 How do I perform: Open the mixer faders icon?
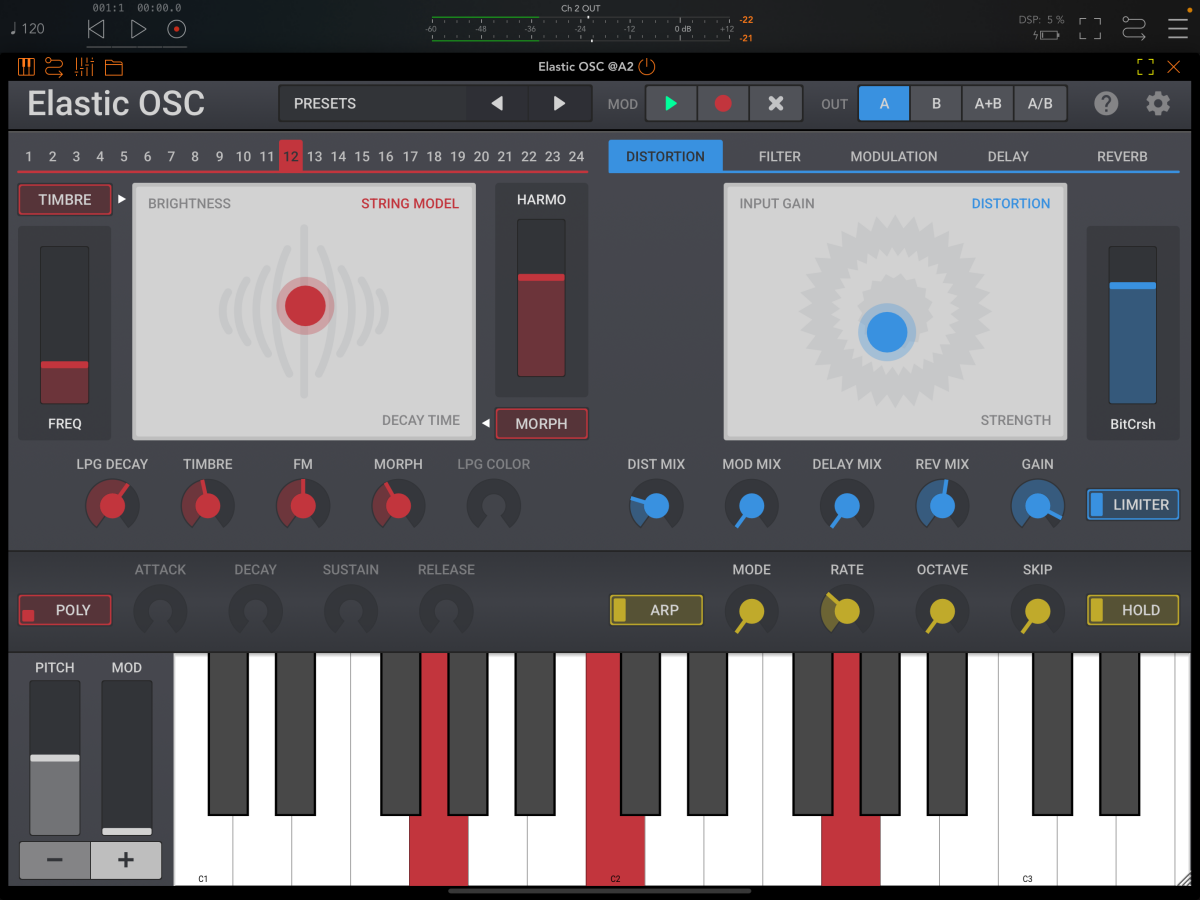coord(84,66)
